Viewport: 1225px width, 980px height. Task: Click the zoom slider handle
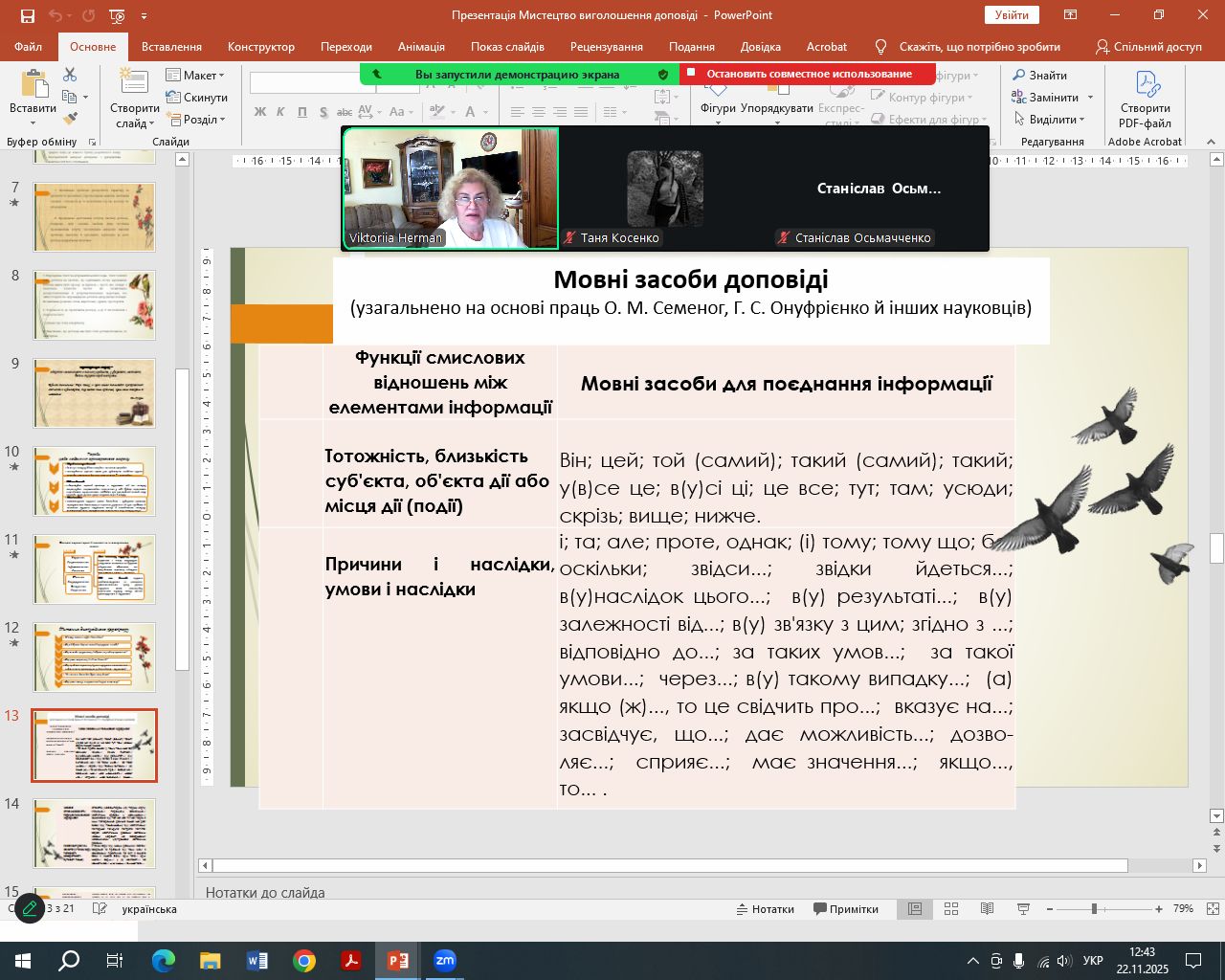pyautogui.click(x=1094, y=909)
